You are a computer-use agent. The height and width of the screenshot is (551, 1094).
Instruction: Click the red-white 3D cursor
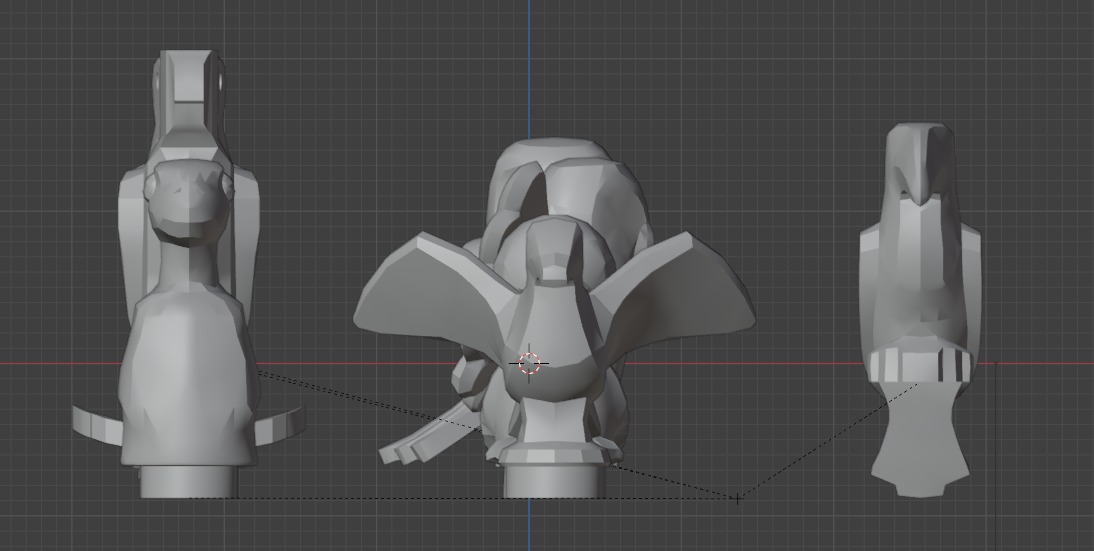point(530,363)
